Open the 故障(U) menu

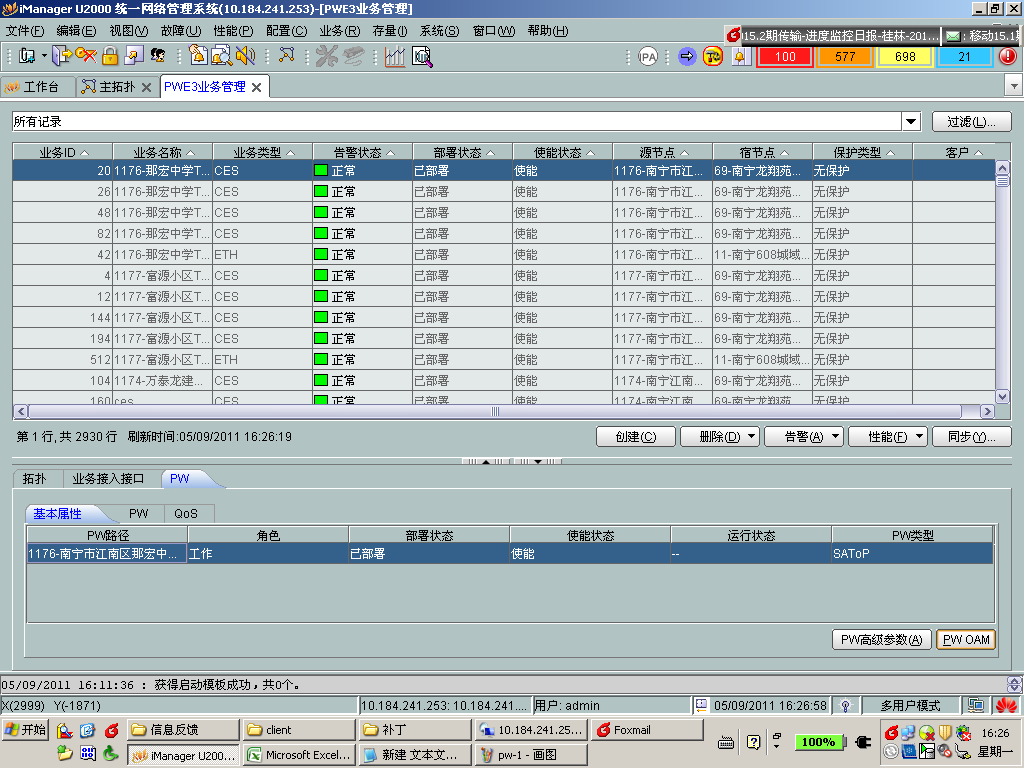click(180, 31)
